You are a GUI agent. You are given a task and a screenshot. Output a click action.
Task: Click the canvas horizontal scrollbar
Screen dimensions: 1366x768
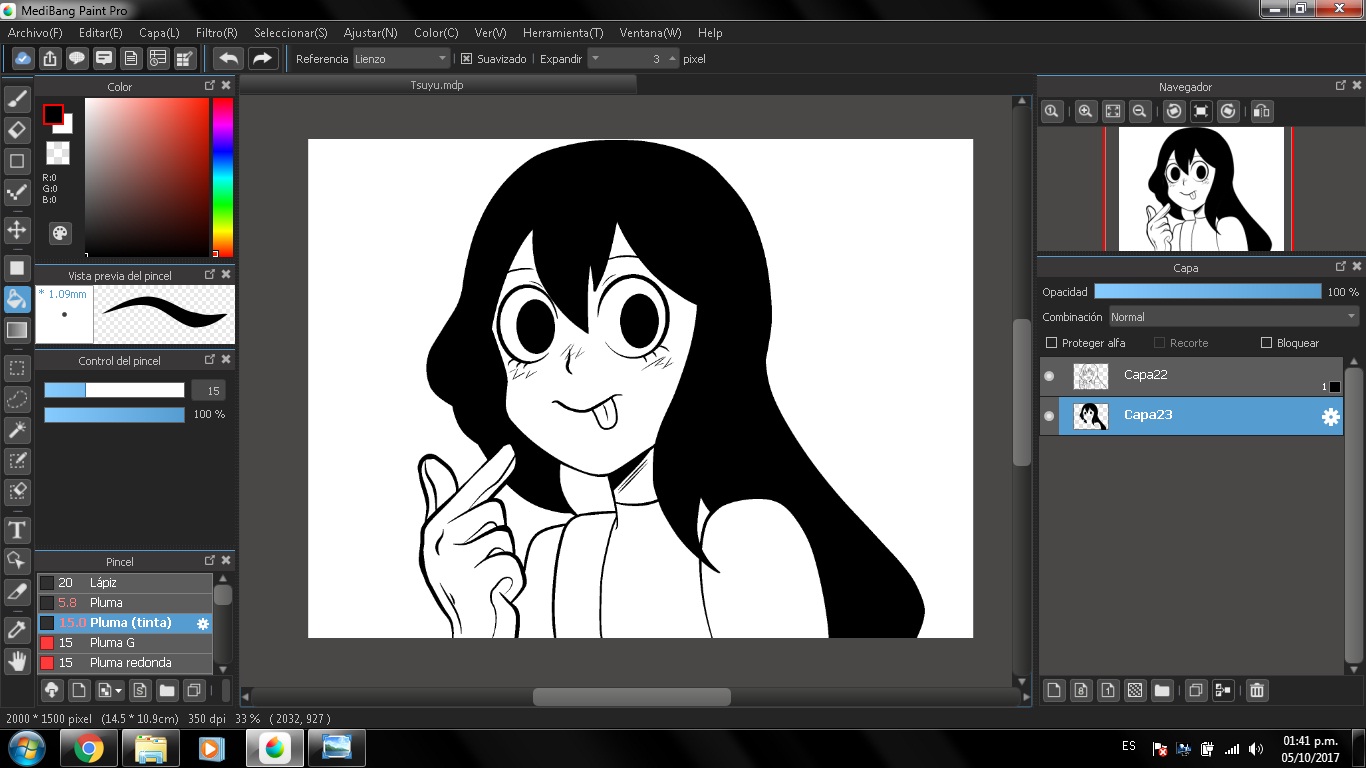[631, 697]
